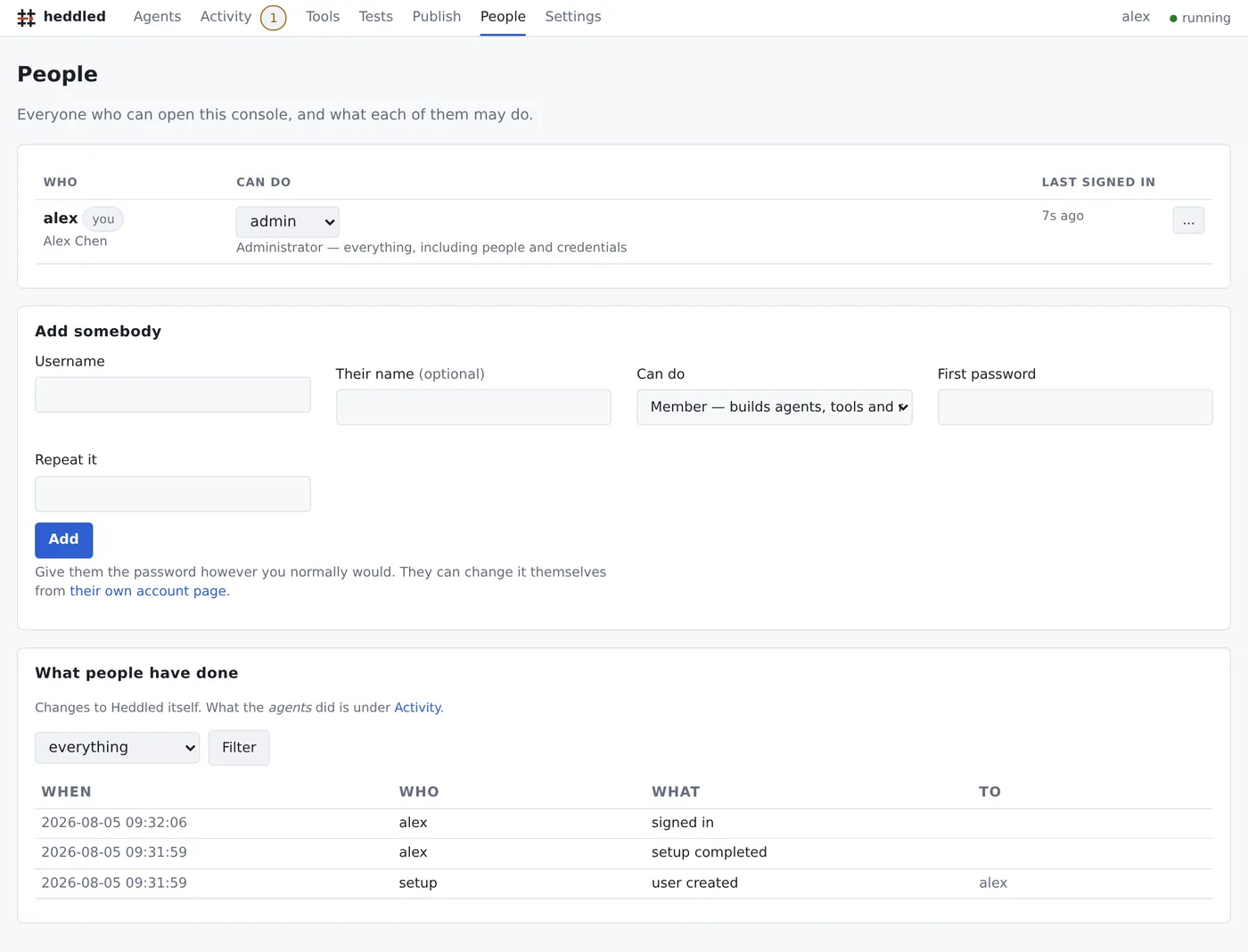The height and width of the screenshot is (952, 1248).
Task: Click the signed in log entry
Action: (x=683, y=823)
